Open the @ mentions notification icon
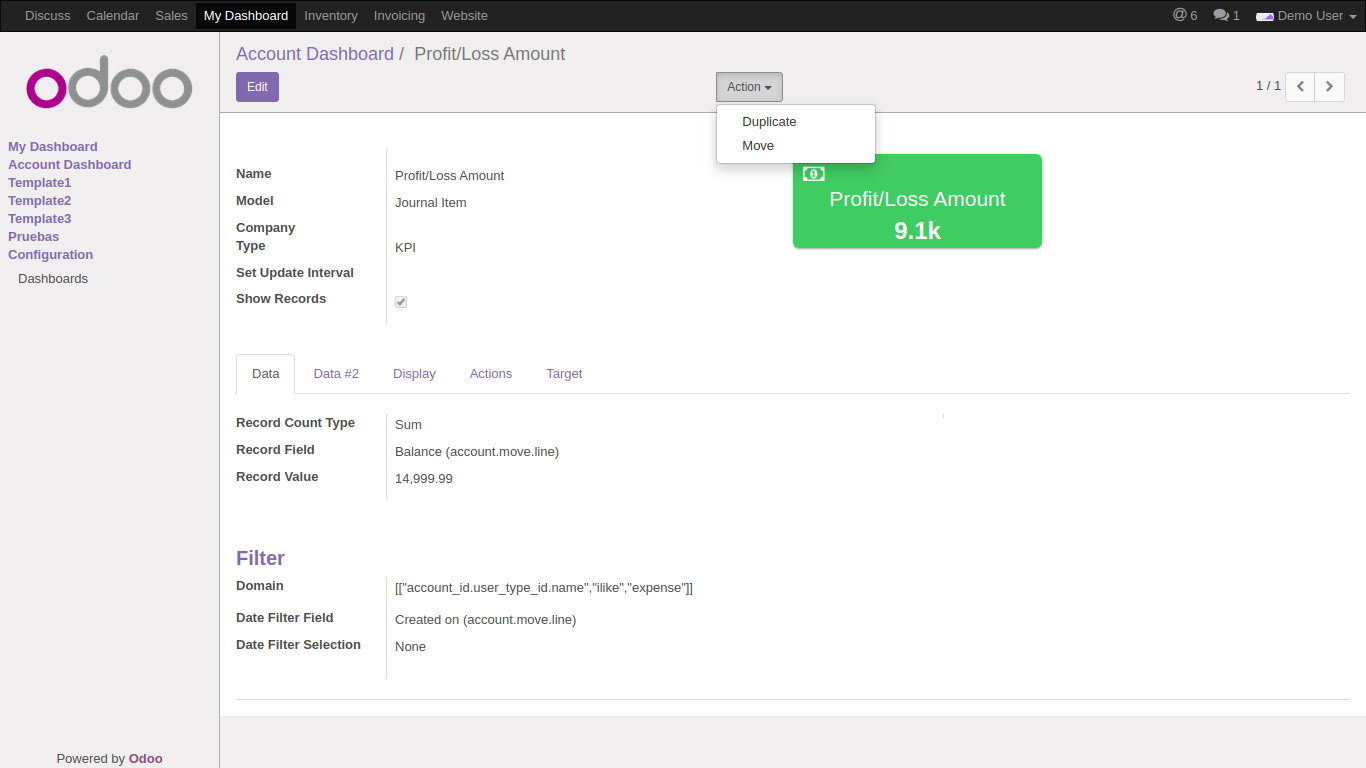This screenshot has width=1366, height=768. (1179, 15)
